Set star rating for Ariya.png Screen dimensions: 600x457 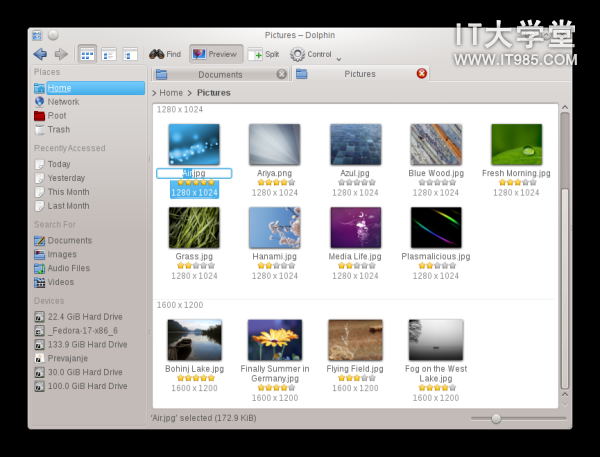[x=277, y=183]
